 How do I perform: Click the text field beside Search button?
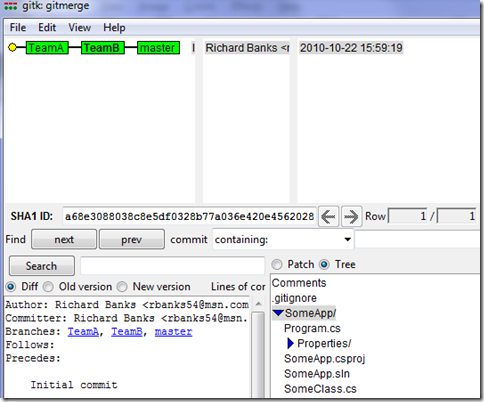[173, 266]
